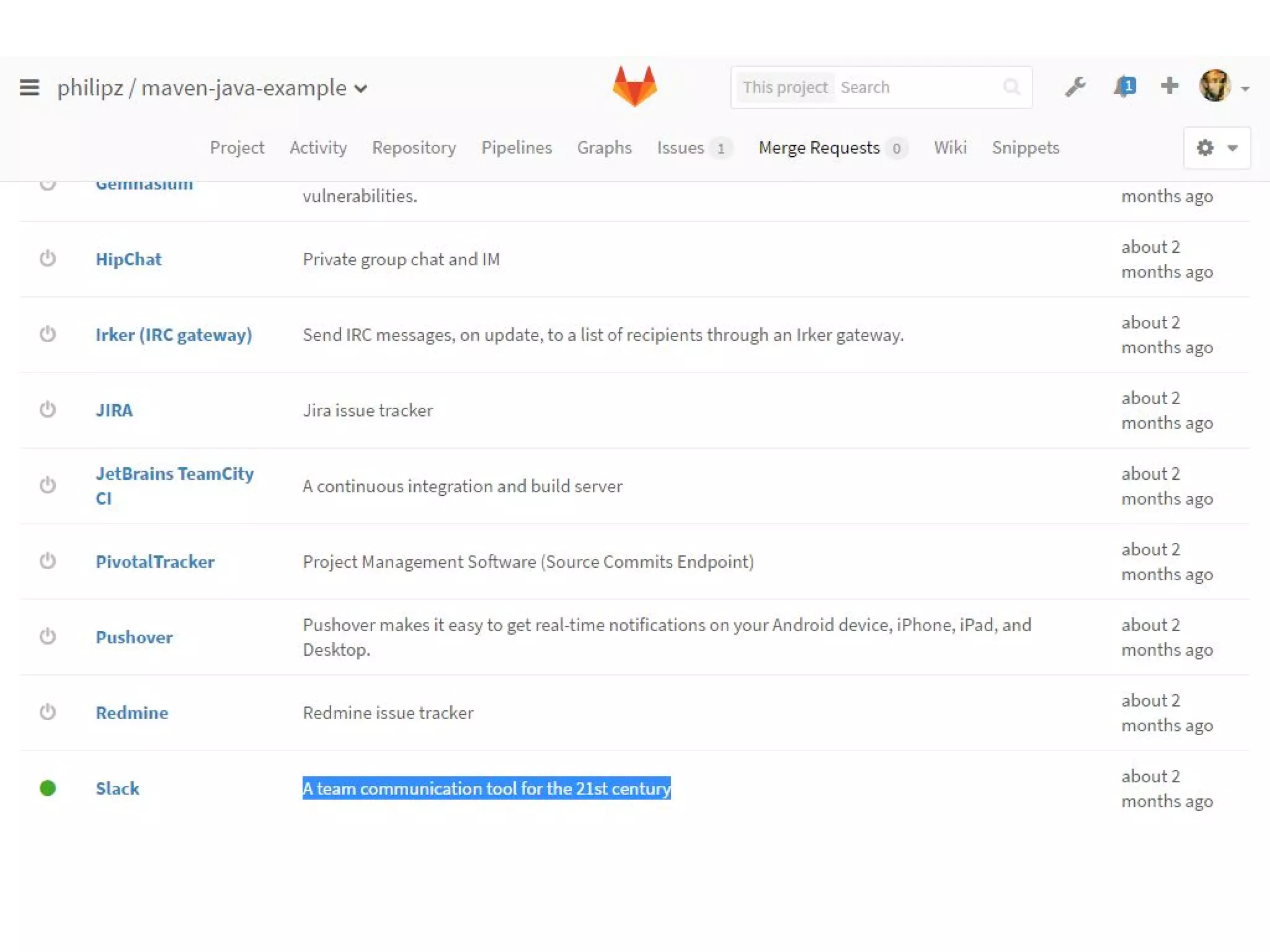Expand the user profile dropdown arrow

pyautogui.click(x=1245, y=89)
